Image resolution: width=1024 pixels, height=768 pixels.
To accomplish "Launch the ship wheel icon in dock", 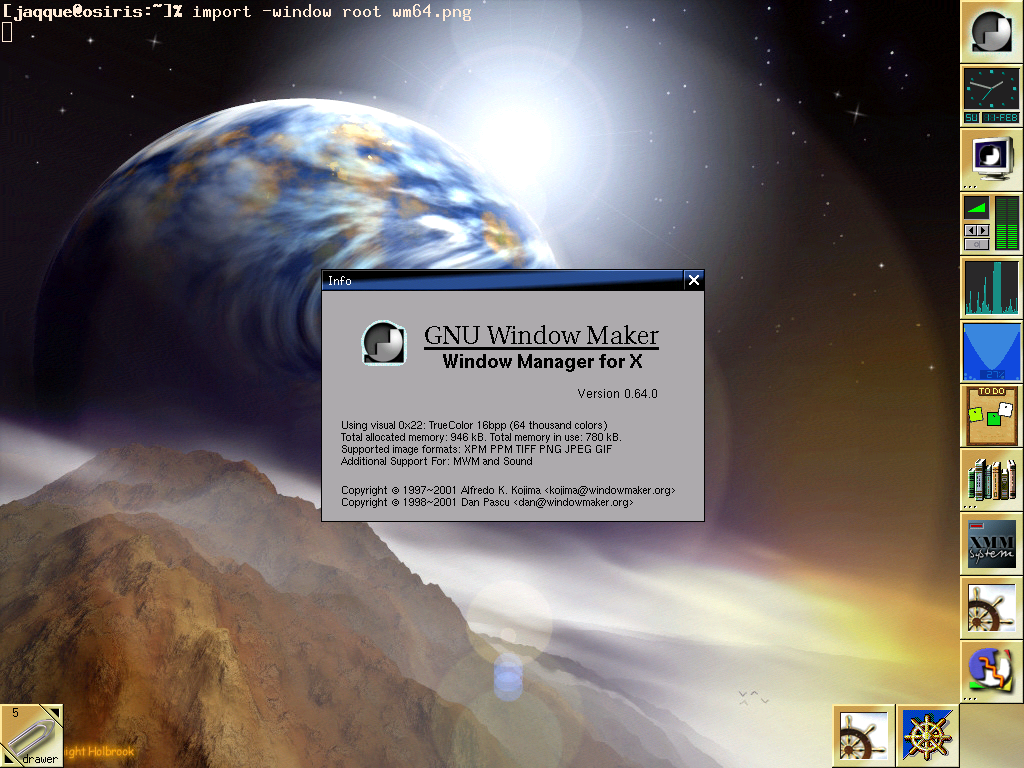I will [991, 607].
